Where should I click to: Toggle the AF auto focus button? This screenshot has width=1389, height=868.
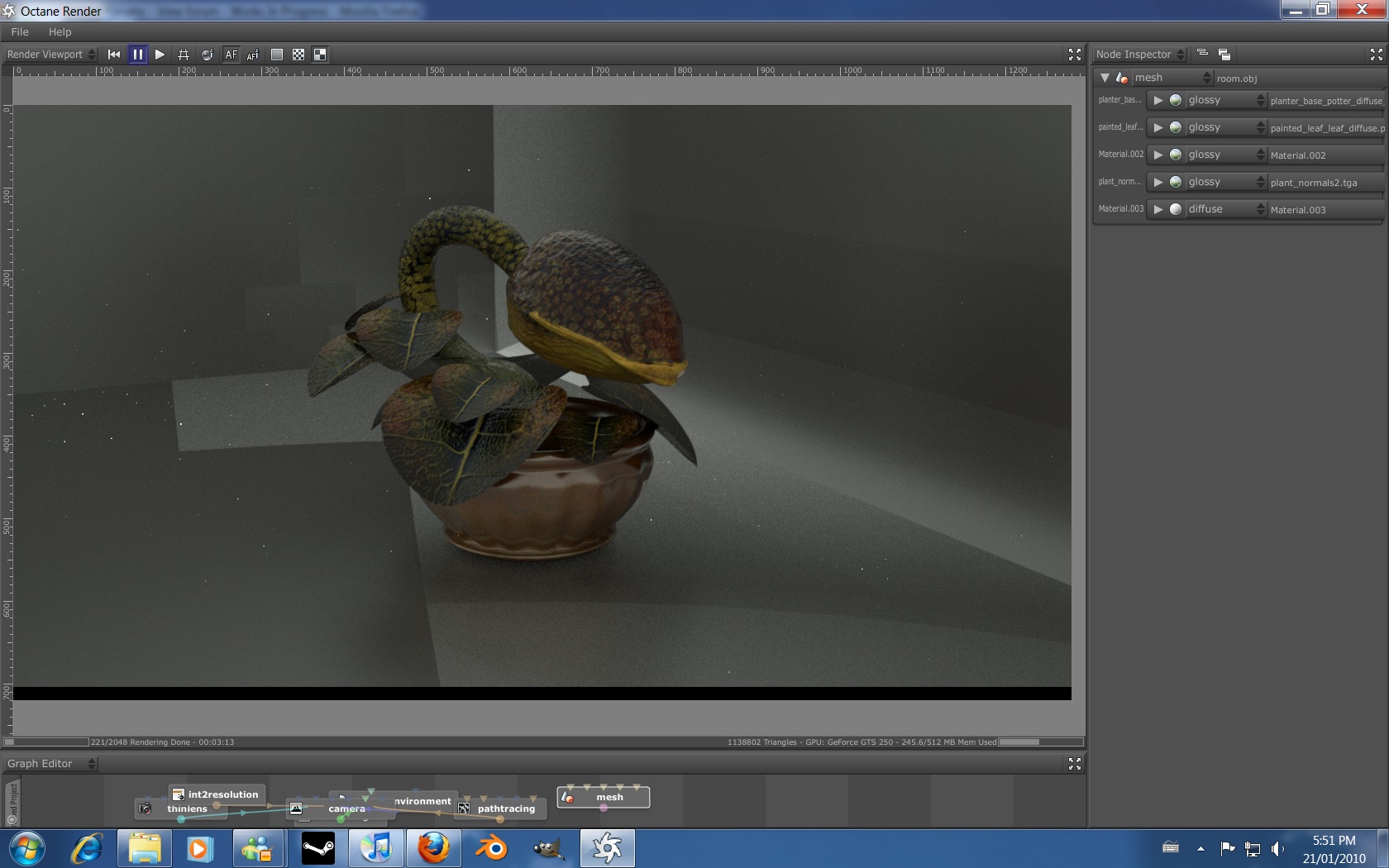231,55
